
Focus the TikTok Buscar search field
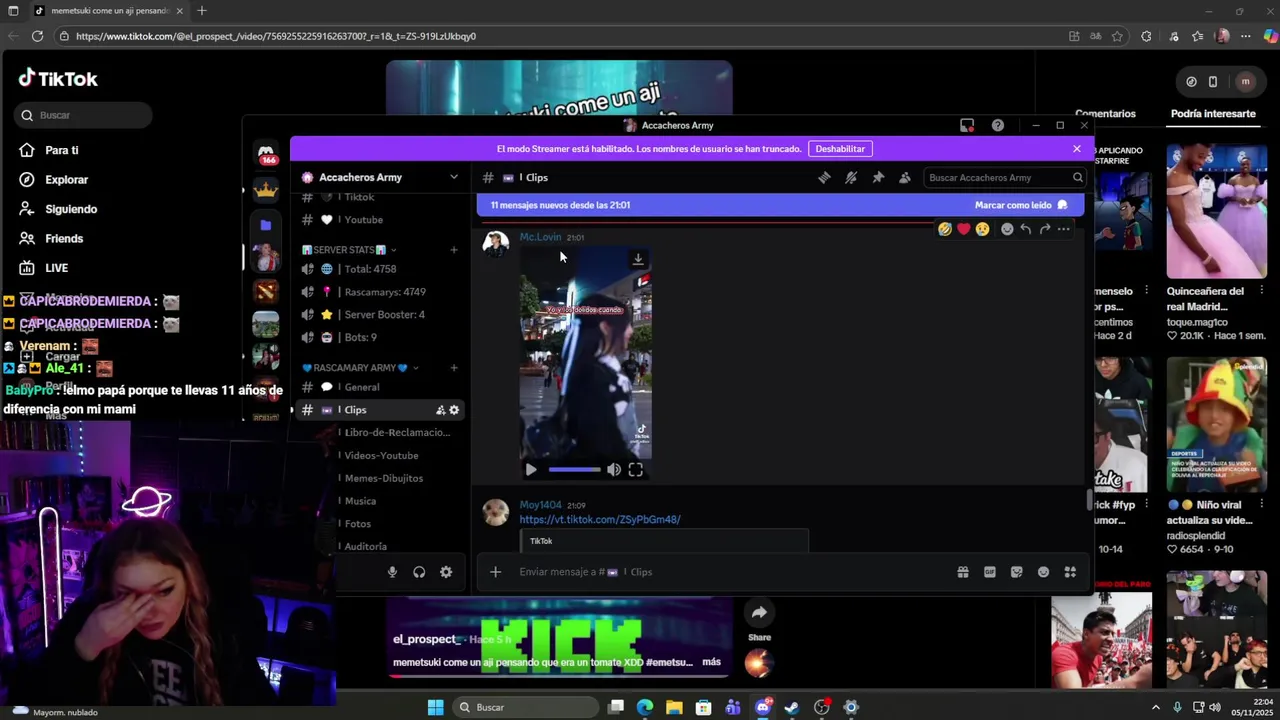click(x=84, y=115)
